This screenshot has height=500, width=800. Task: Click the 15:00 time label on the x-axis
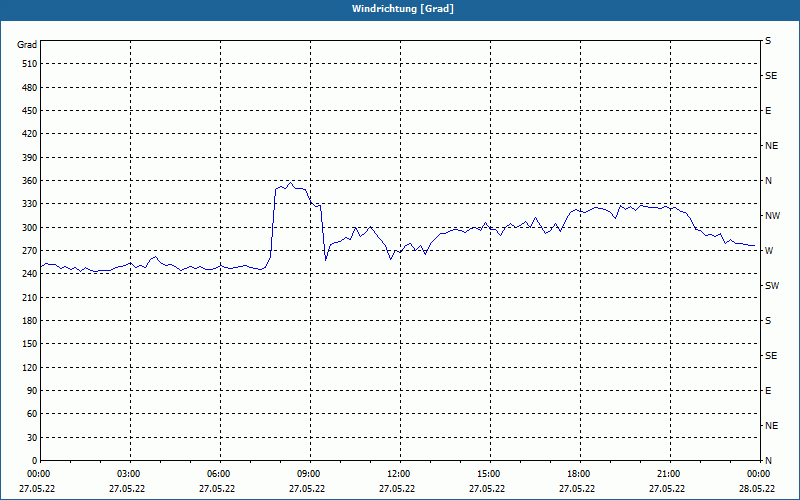(x=490, y=473)
